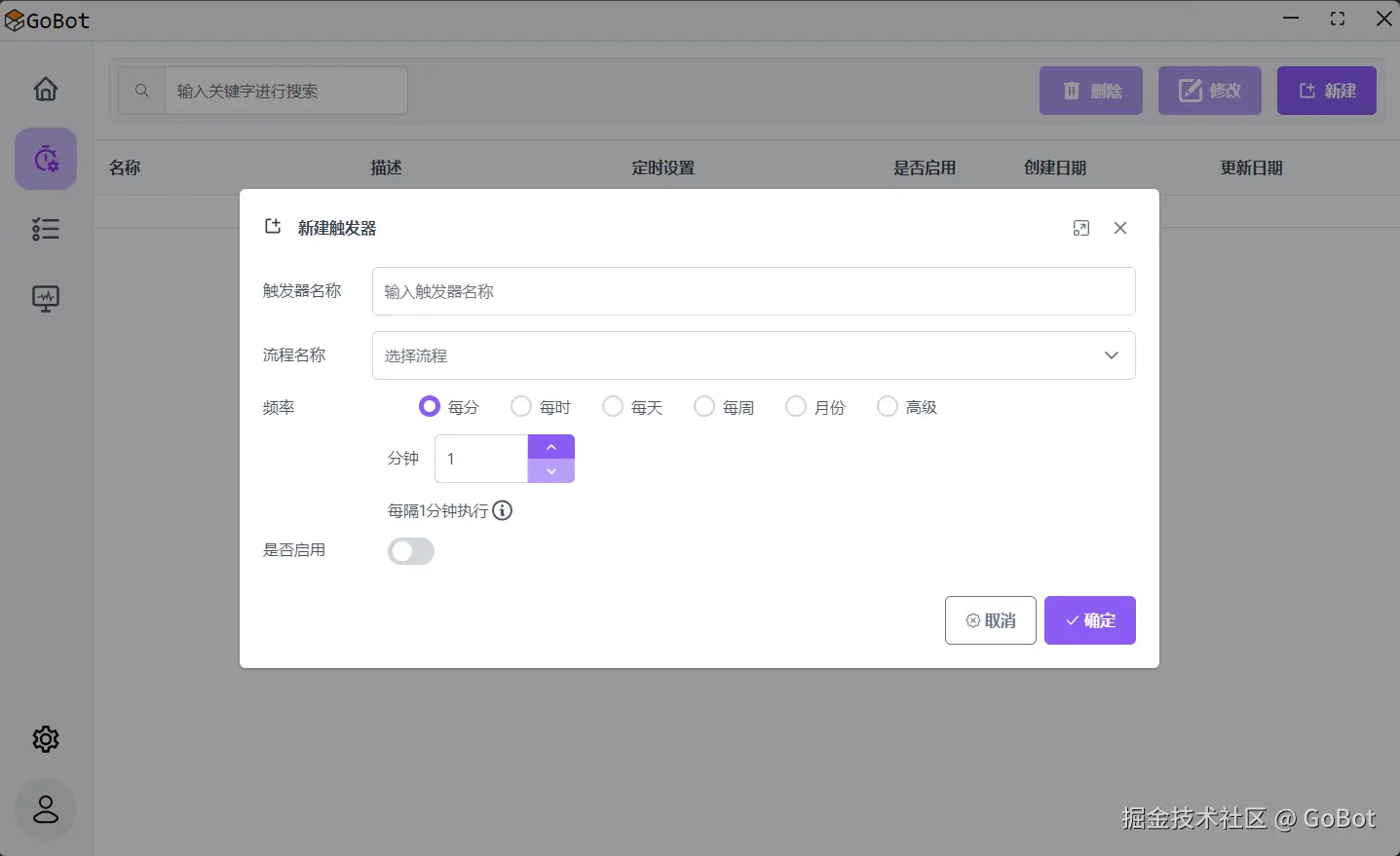
Task: Click the 描述 column header
Action: (x=387, y=167)
